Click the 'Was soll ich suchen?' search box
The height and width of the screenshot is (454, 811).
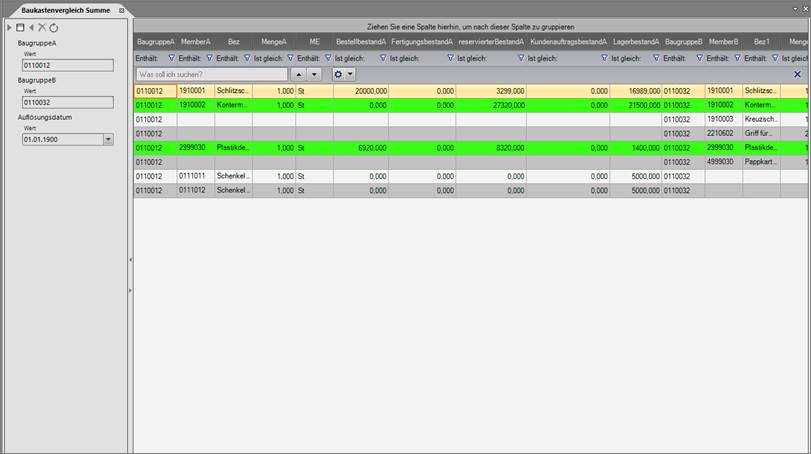[x=211, y=74]
